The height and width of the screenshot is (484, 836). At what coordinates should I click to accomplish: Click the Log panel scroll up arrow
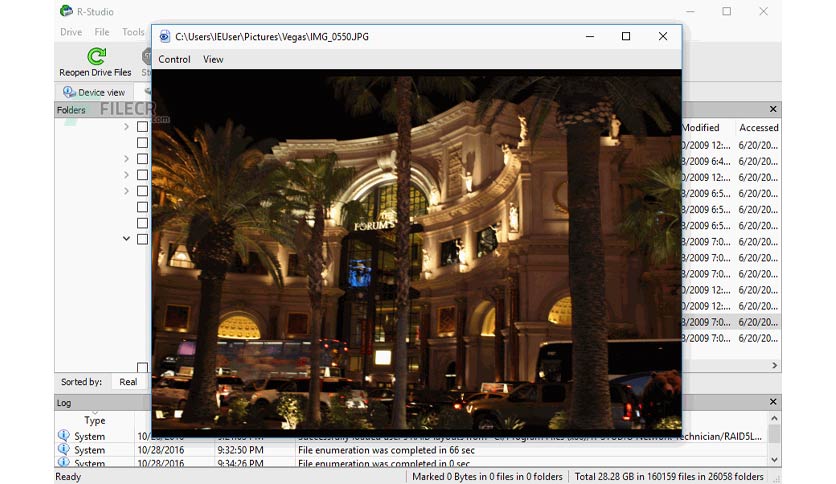(775, 418)
